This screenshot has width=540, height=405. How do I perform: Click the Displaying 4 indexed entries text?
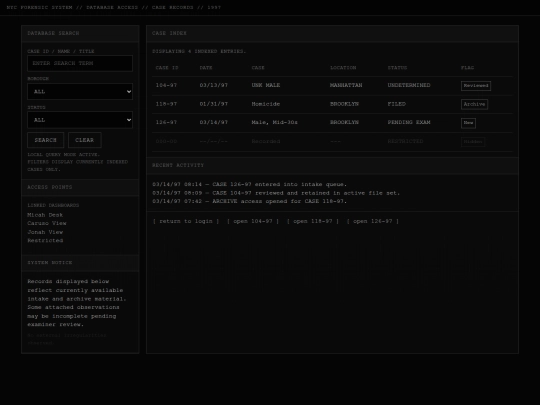coord(199,51)
